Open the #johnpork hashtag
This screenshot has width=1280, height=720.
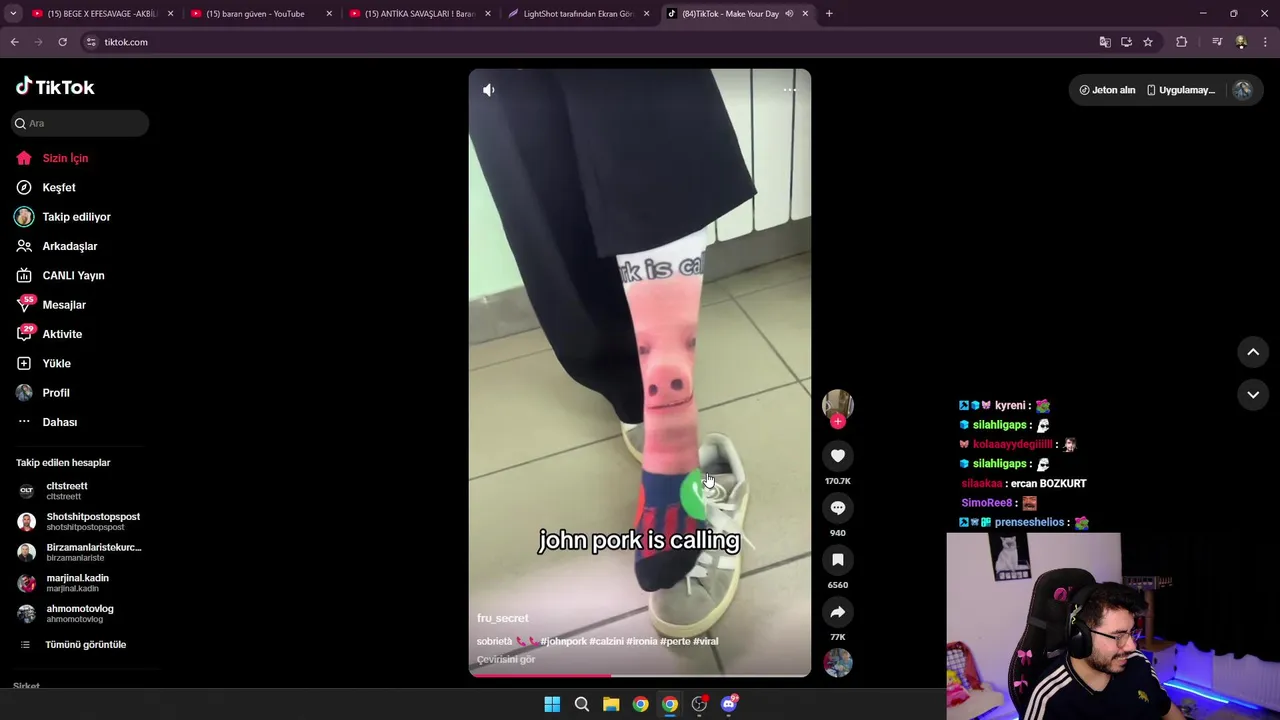click(x=564, y=641)
